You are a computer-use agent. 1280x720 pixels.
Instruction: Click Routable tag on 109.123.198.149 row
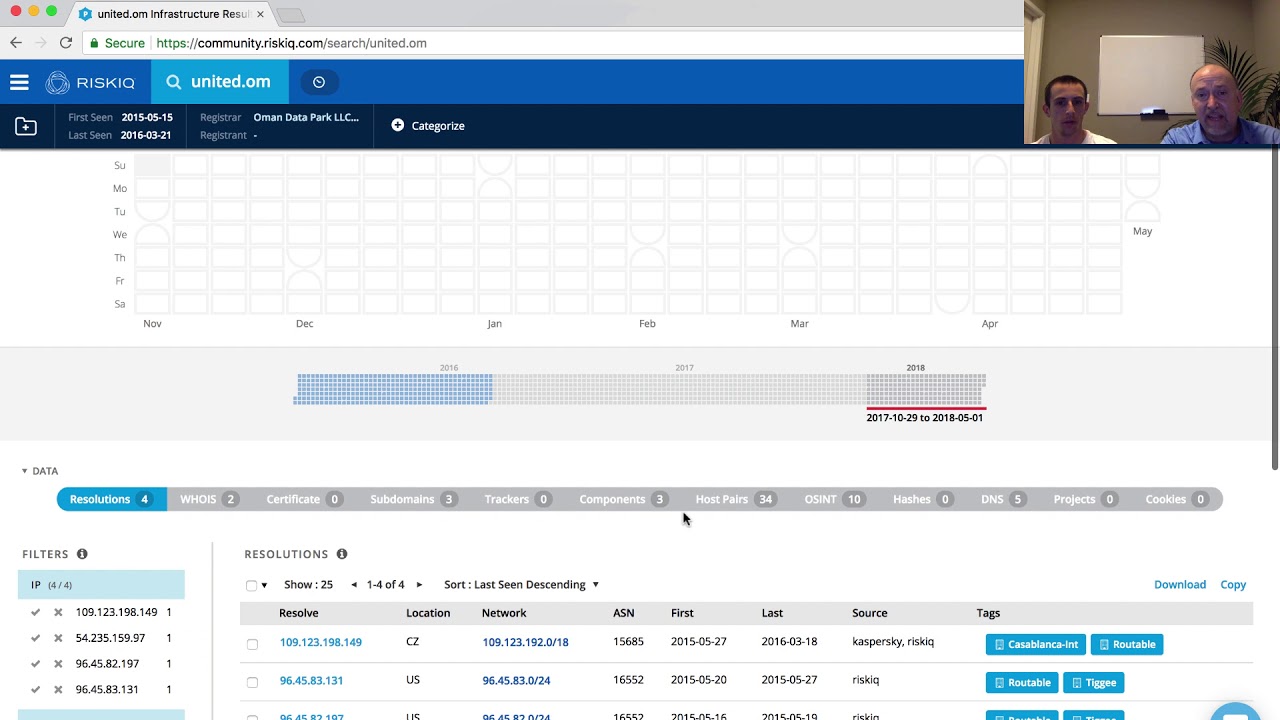point(1127,644)
